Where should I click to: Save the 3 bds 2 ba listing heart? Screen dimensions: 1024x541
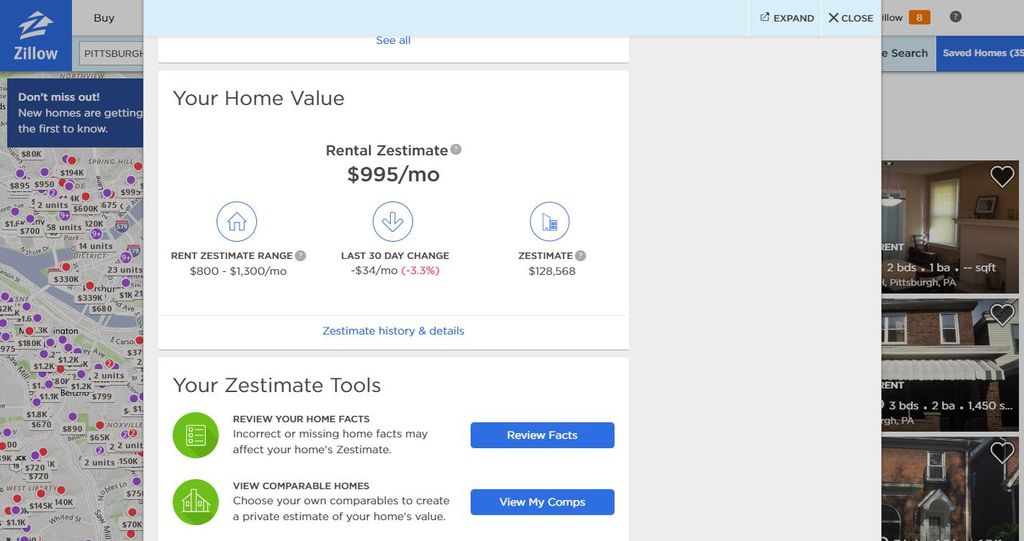1002,315
